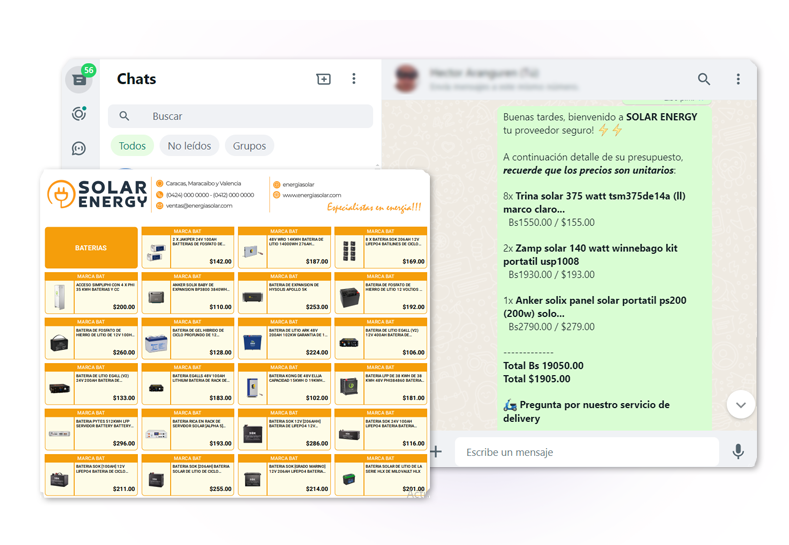The height and width of the screenshot is (545, 789).
Task: Open the battery card priced $169.00
Action: click(381, 248)
